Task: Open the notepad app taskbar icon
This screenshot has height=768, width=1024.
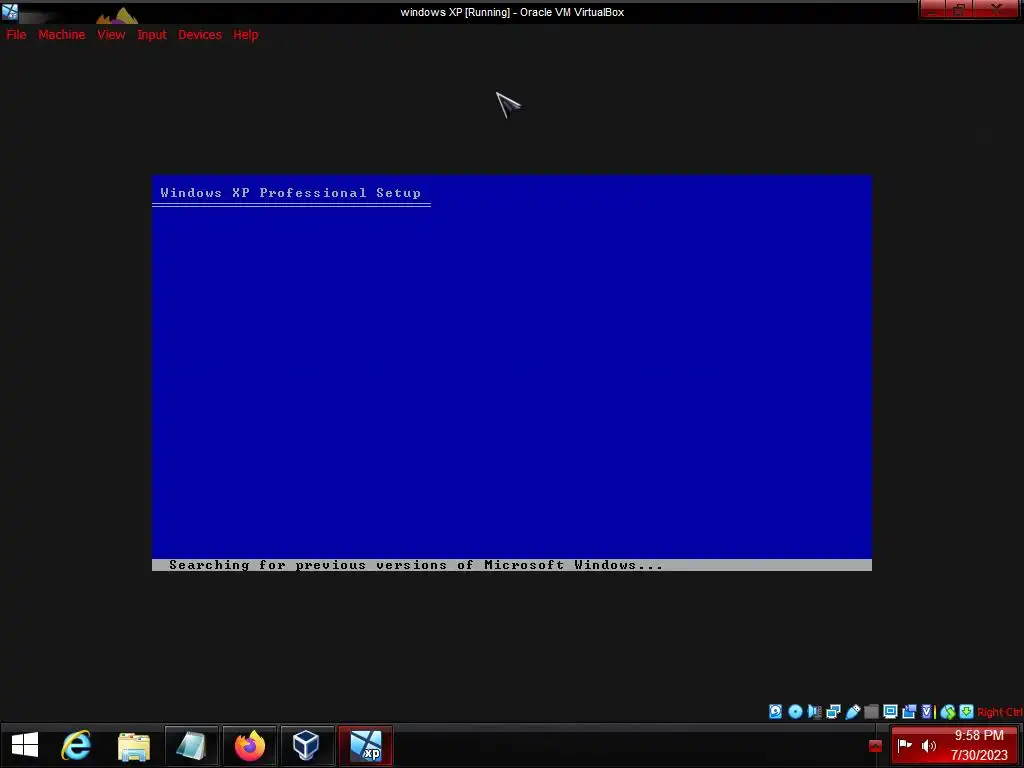Action: pyautogui.click(x=191, y=745)
